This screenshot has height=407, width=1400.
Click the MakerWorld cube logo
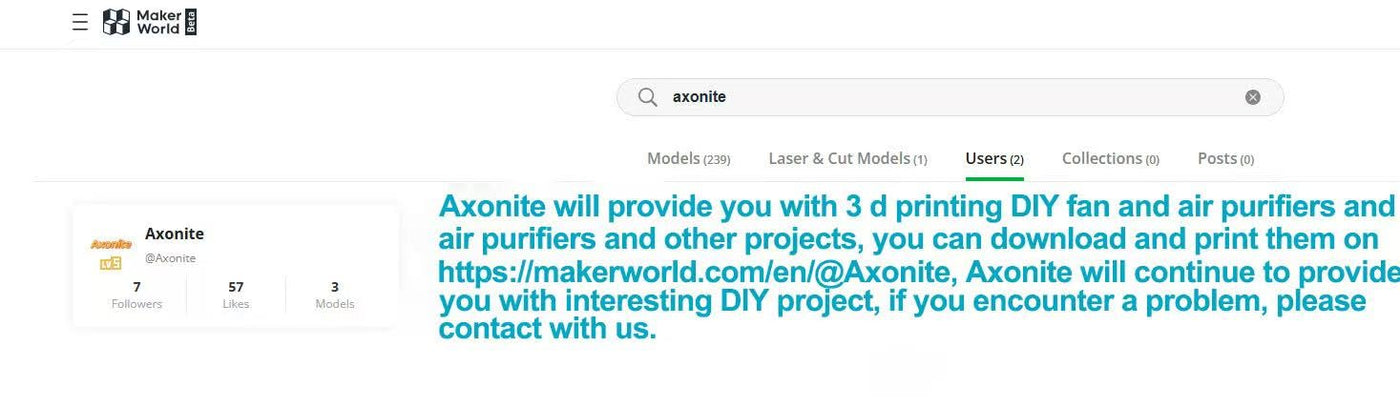(117, 22)
